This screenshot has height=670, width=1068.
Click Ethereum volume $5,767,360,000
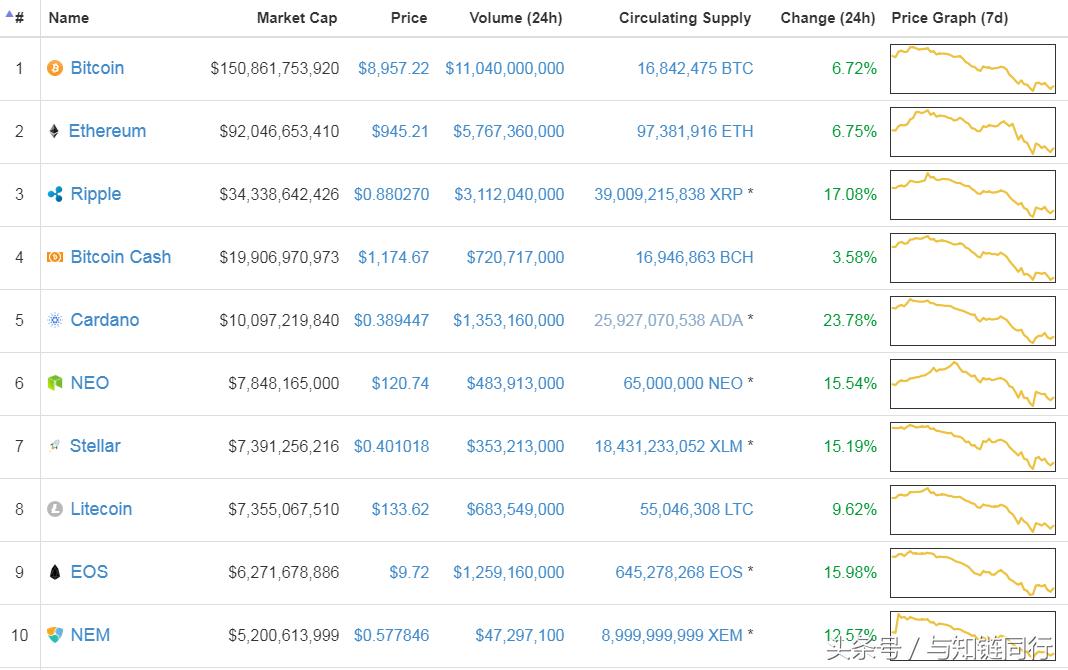pos(509,131)
